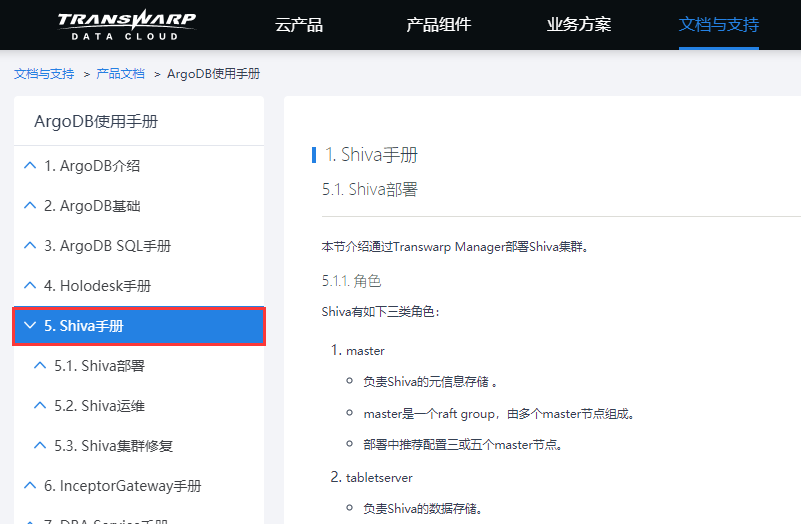Image resolution: width=801 pixels, height=524 pixels.
Task: Toggle chevron beside 5.1. Shiva部署
Action: coord(40,366)
